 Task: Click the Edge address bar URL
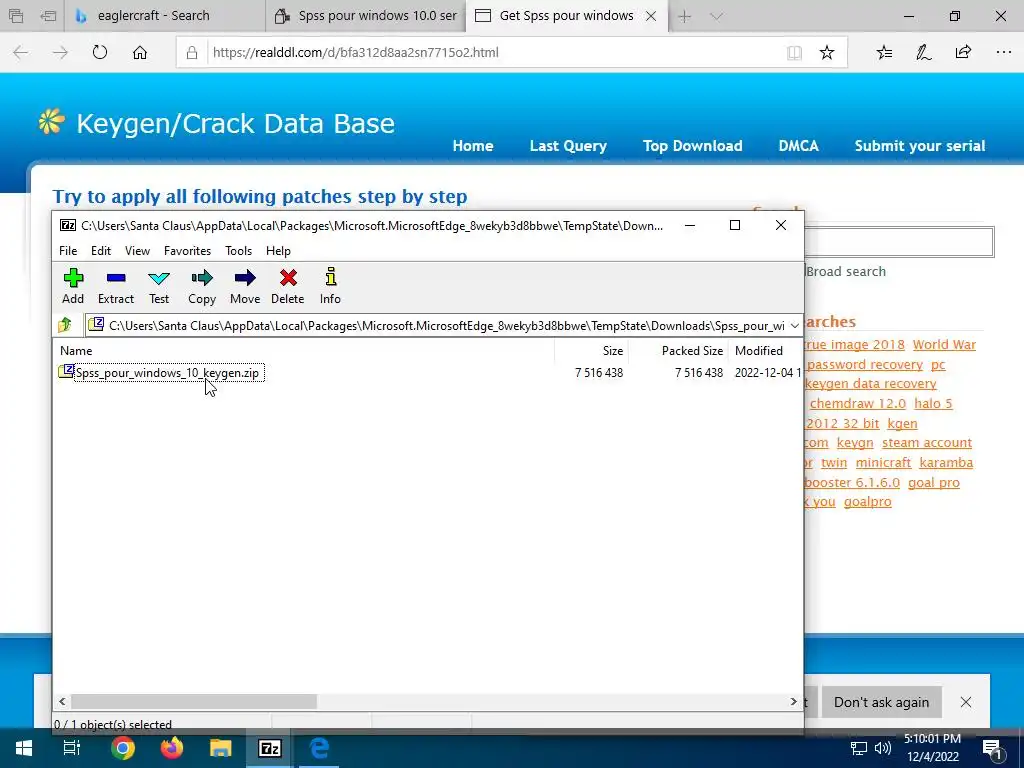tap(355, 52)
